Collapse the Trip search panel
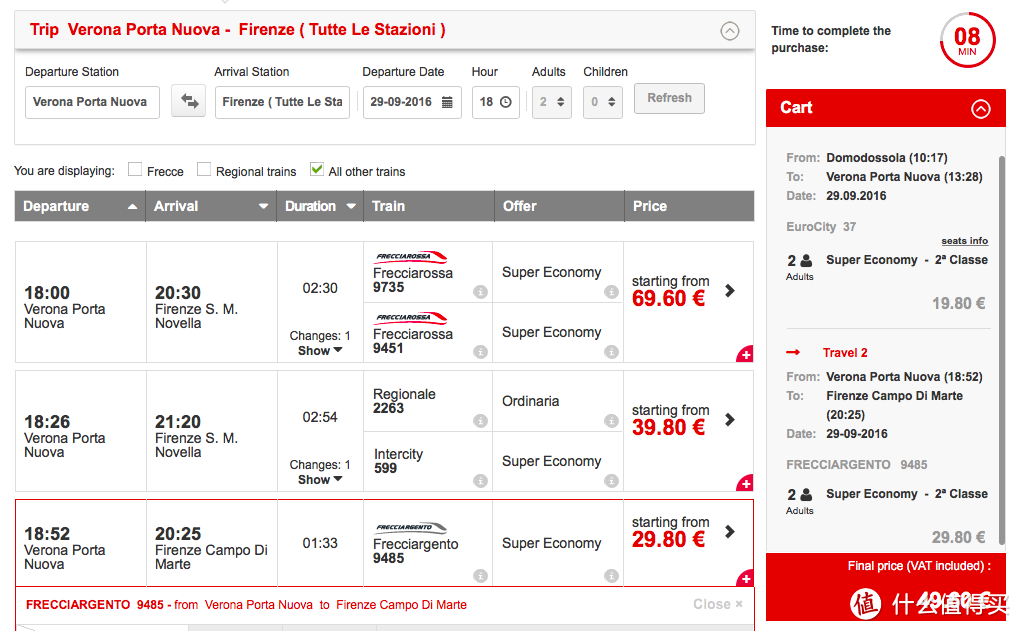 (730, 31)
